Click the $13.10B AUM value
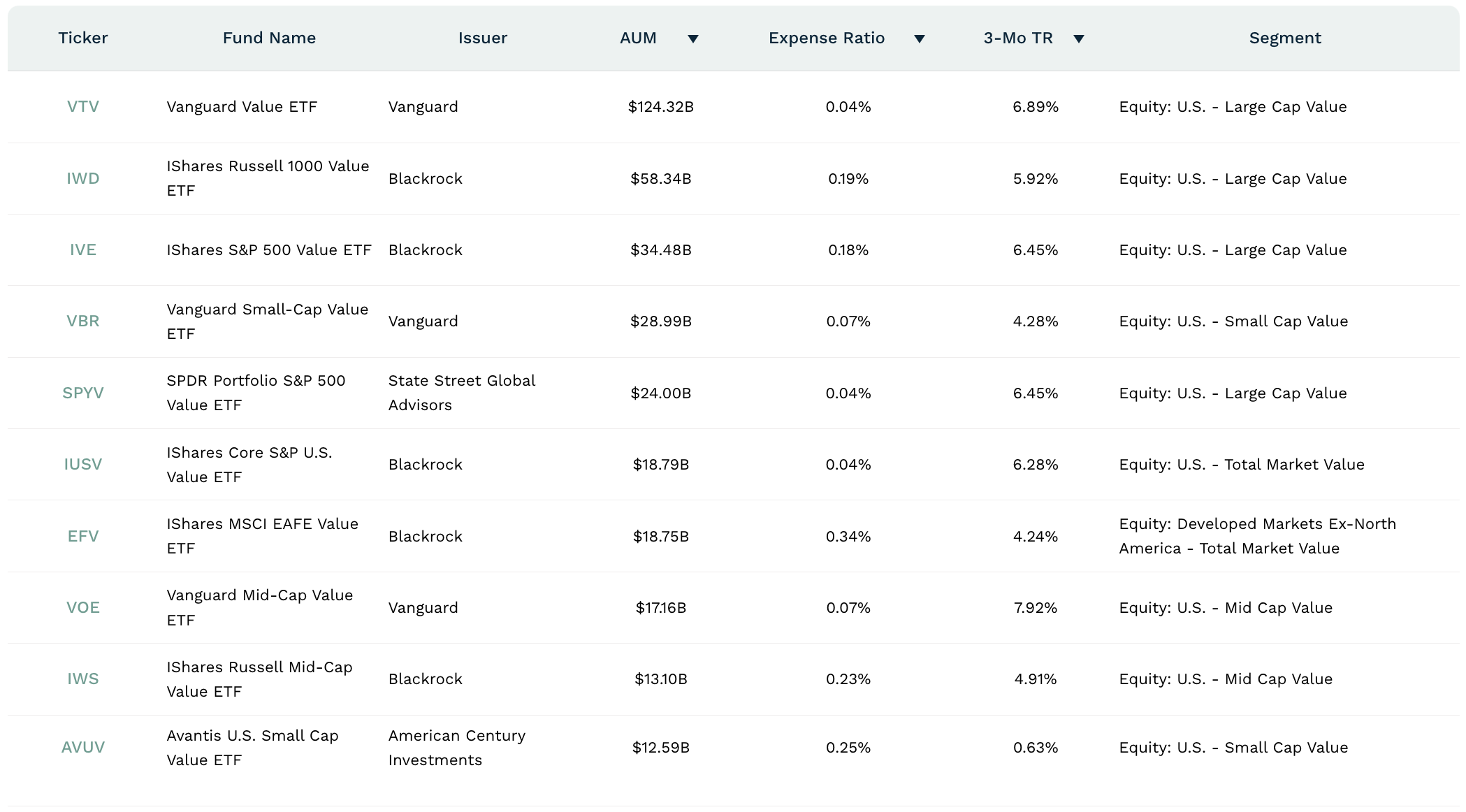Screen dimensions: 1466x812 661,679
